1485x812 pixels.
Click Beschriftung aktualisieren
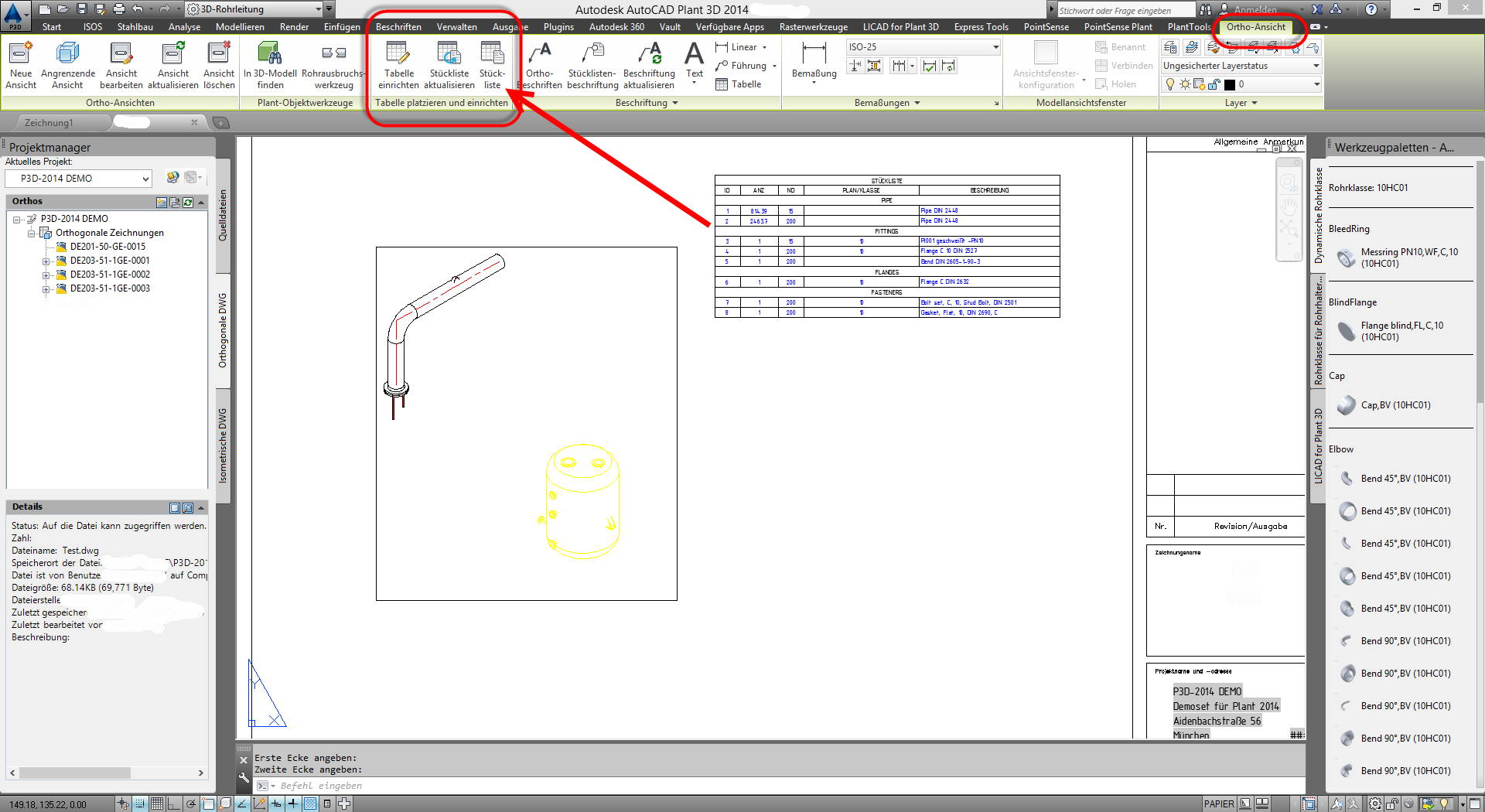coord(649,66)
